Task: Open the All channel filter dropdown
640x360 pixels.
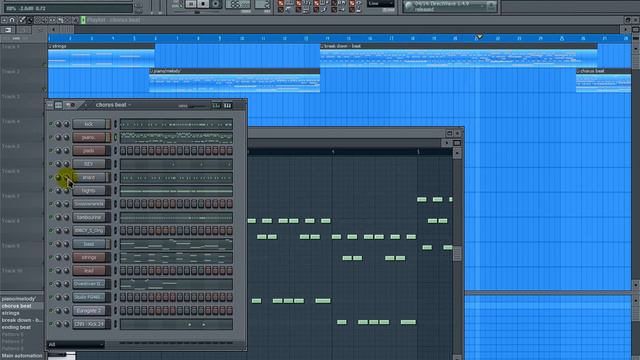Action: pyautogui.click(x=76, y=345)
